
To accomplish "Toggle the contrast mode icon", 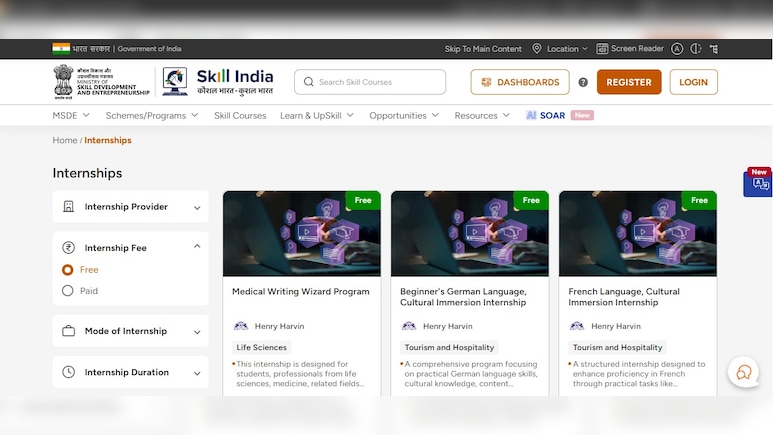I will click(x=696, y=48).
